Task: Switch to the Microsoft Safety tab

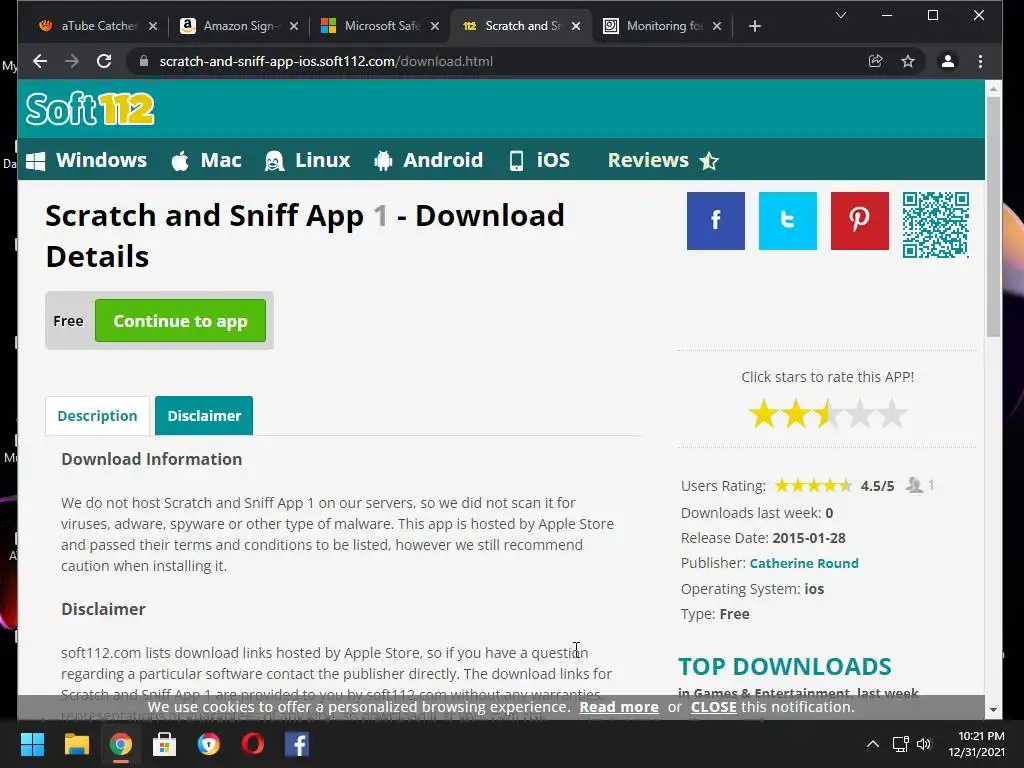Action: 380,26
